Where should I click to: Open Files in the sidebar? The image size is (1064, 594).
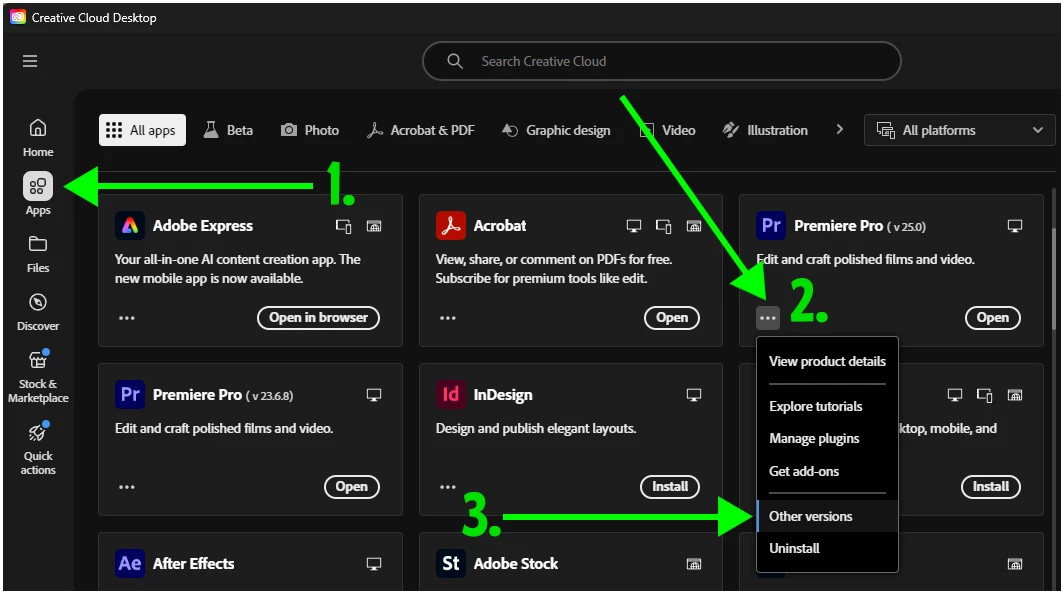[38, 254]
